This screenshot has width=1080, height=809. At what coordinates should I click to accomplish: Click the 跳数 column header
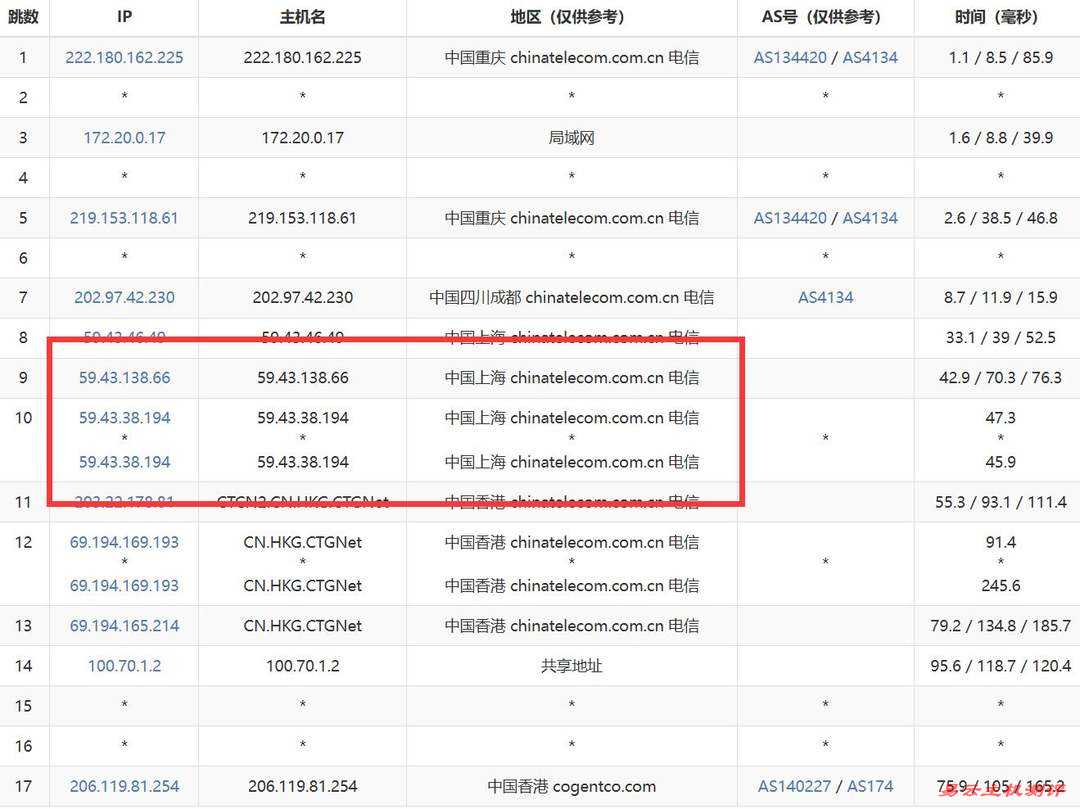point(23,17)
